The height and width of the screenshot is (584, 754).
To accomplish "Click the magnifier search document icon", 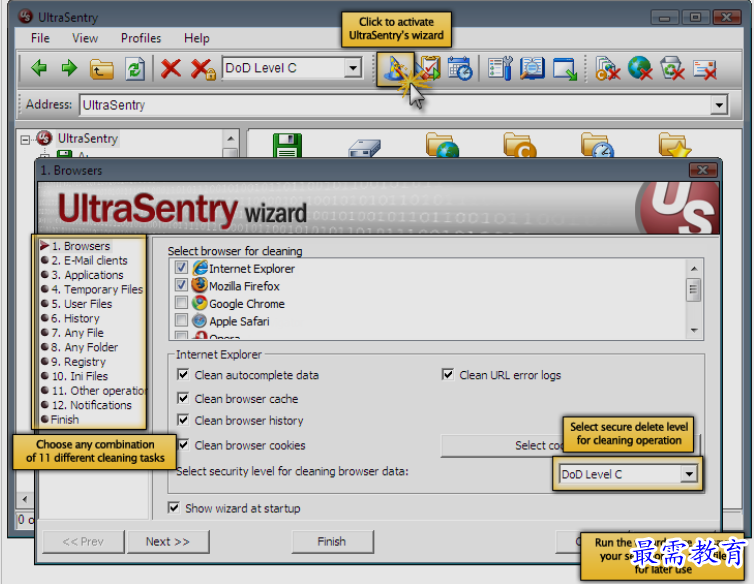I will (x=532, y=68).
